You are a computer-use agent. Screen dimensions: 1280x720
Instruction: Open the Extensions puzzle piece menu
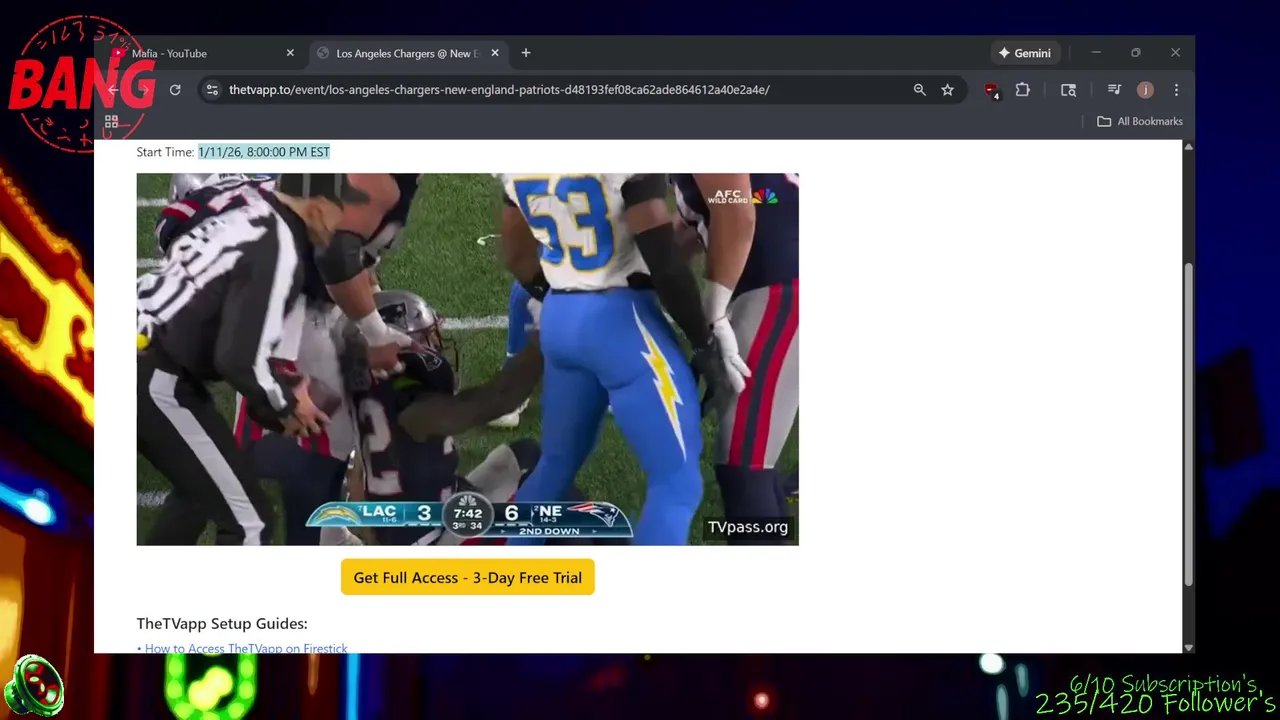point(1022,90)
